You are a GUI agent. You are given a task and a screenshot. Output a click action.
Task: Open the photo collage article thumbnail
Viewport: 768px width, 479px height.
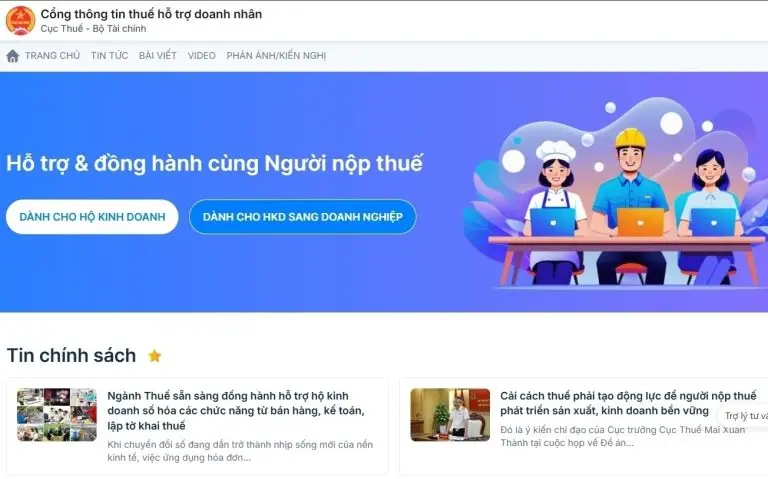(x=57, y=415)
